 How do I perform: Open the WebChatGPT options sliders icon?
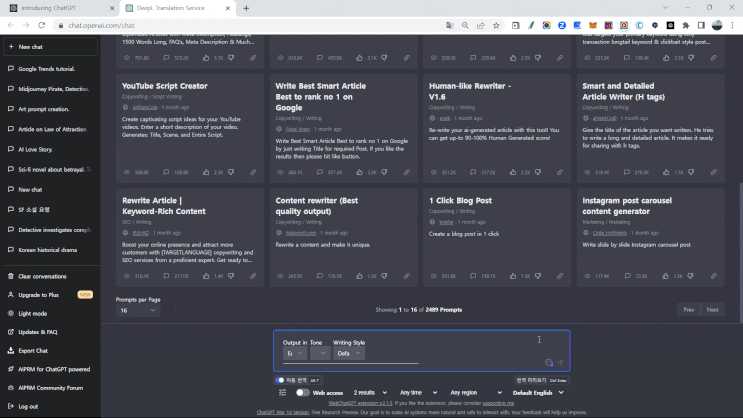coord(282,392)
